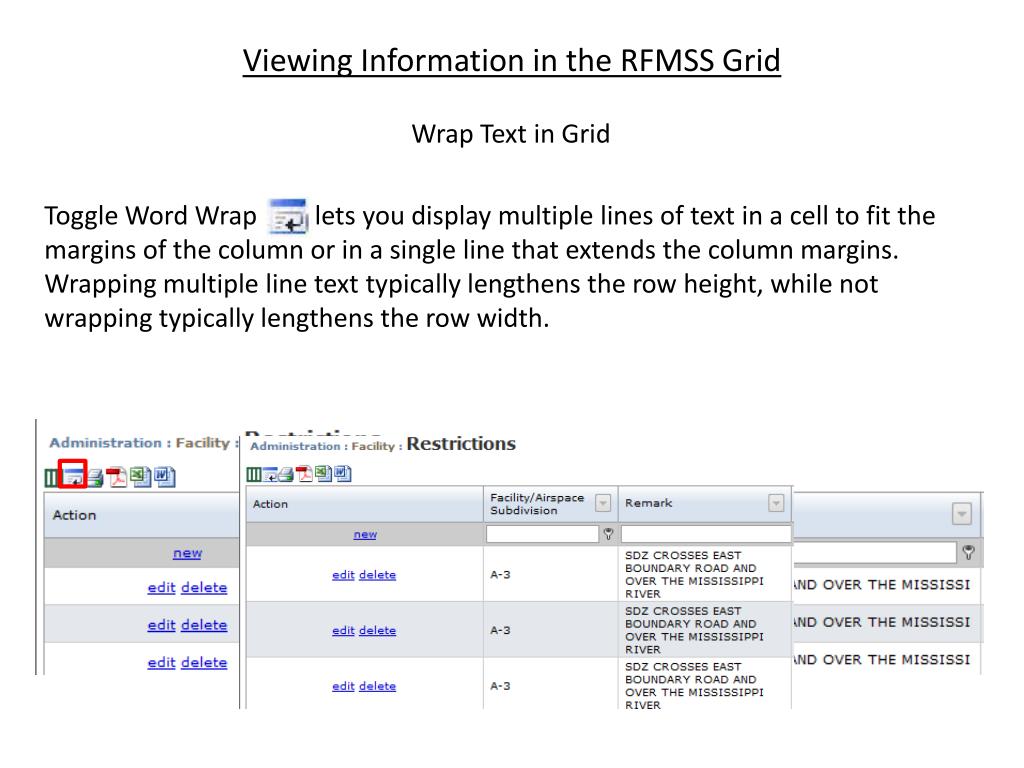Export to Excel icon in left screenshot toolbar
This screenshot has height=768, width=1024.
pyautogui.click(x=140, y=477)
